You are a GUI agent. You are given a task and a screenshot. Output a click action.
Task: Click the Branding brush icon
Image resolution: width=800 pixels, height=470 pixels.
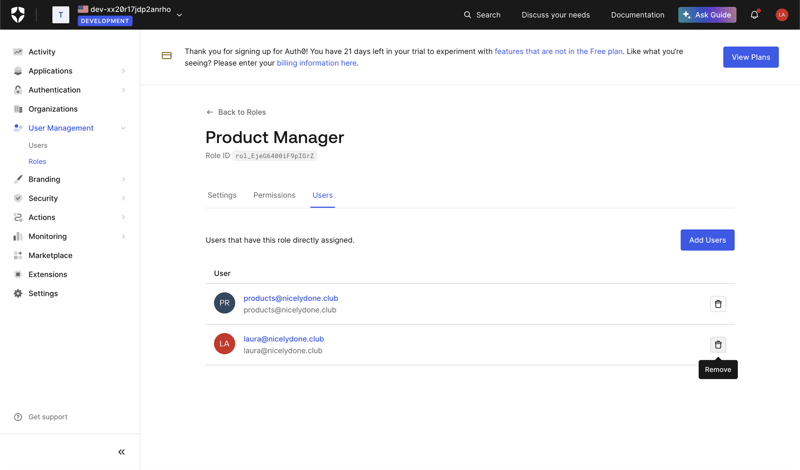point(18,179)
